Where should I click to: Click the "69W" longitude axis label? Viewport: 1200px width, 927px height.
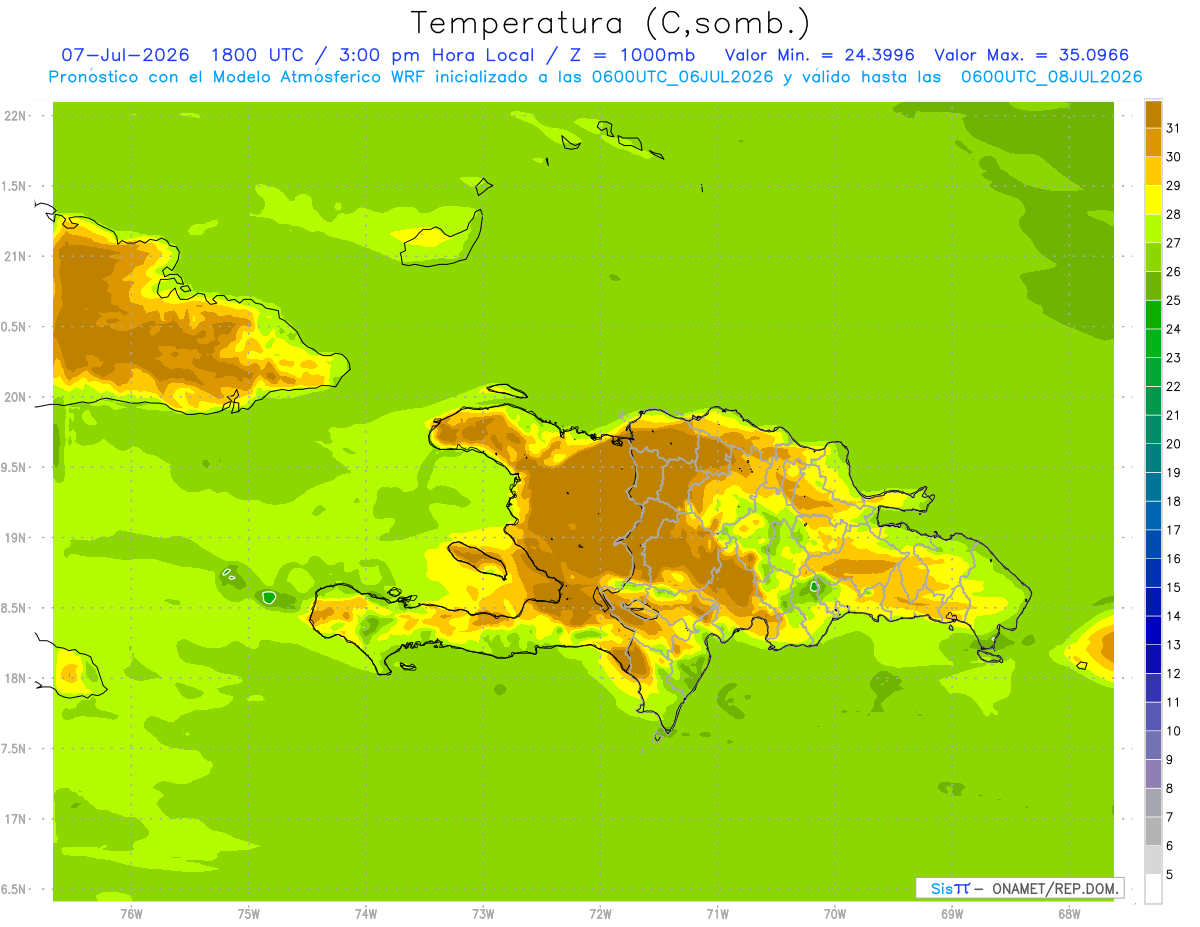point(952,913)
